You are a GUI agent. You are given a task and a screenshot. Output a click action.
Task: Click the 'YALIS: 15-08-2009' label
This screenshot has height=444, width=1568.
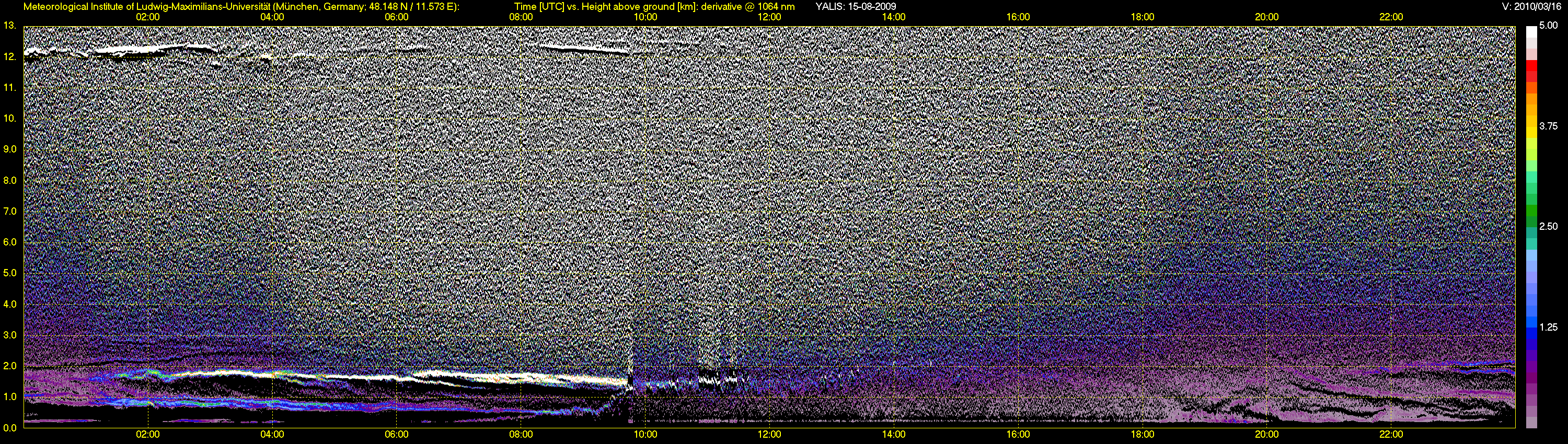(855, 7)
